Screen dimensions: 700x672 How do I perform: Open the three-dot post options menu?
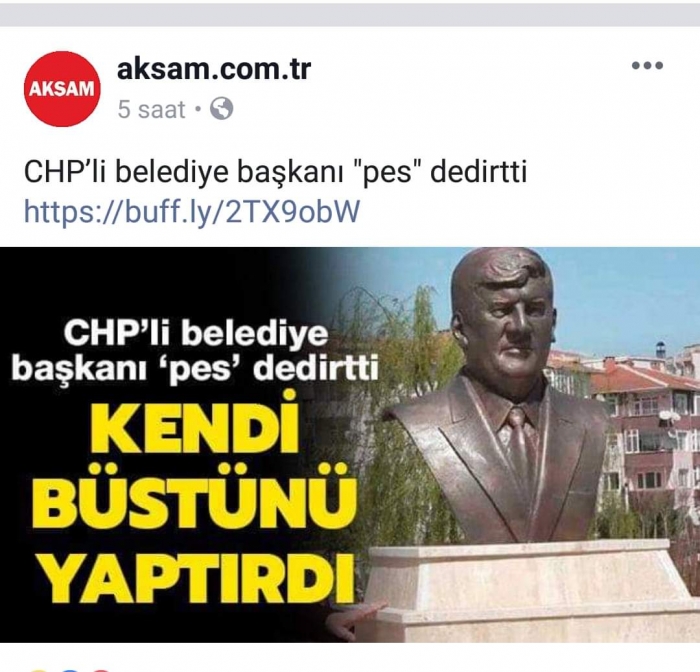pos(647,66)
